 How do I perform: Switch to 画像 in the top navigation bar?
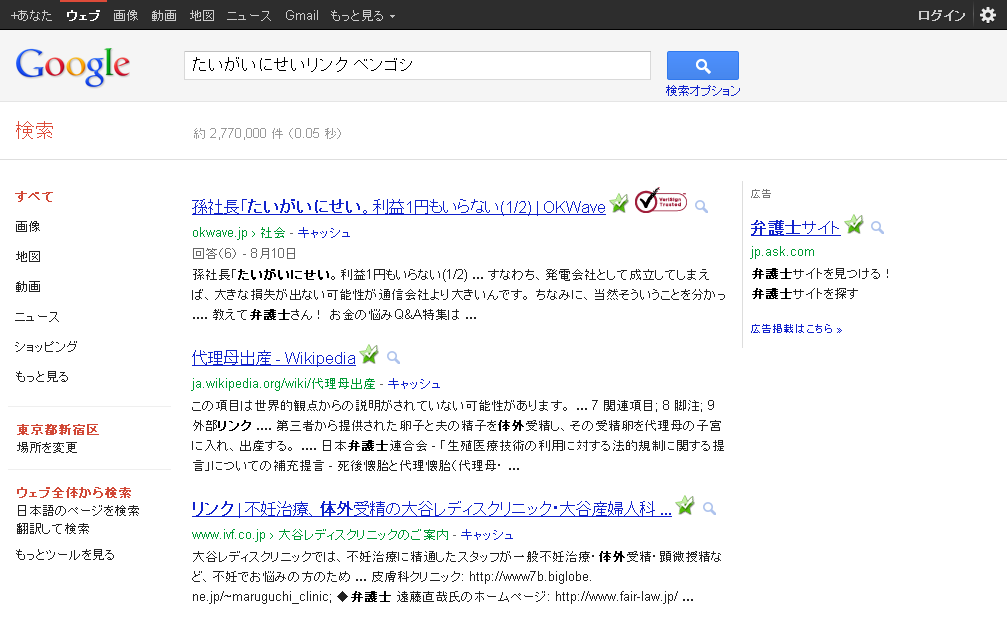point(126,16)
